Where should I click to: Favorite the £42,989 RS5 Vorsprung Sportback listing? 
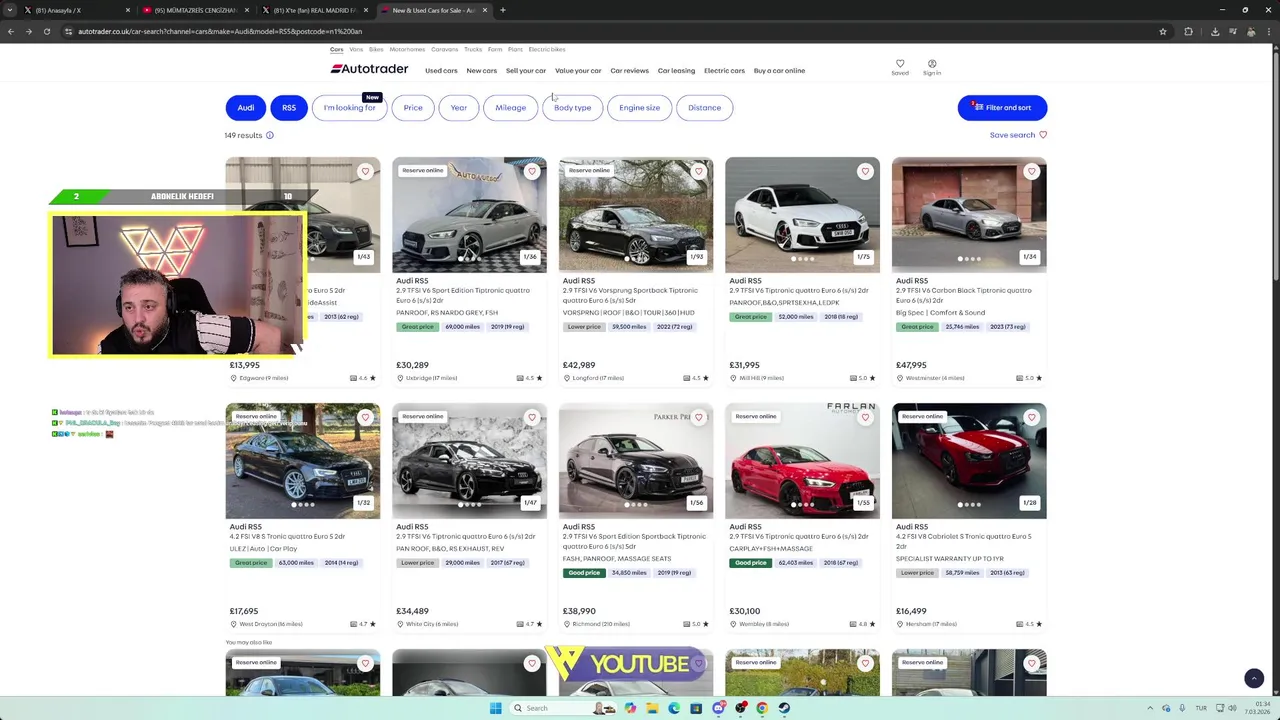(698, 171)
